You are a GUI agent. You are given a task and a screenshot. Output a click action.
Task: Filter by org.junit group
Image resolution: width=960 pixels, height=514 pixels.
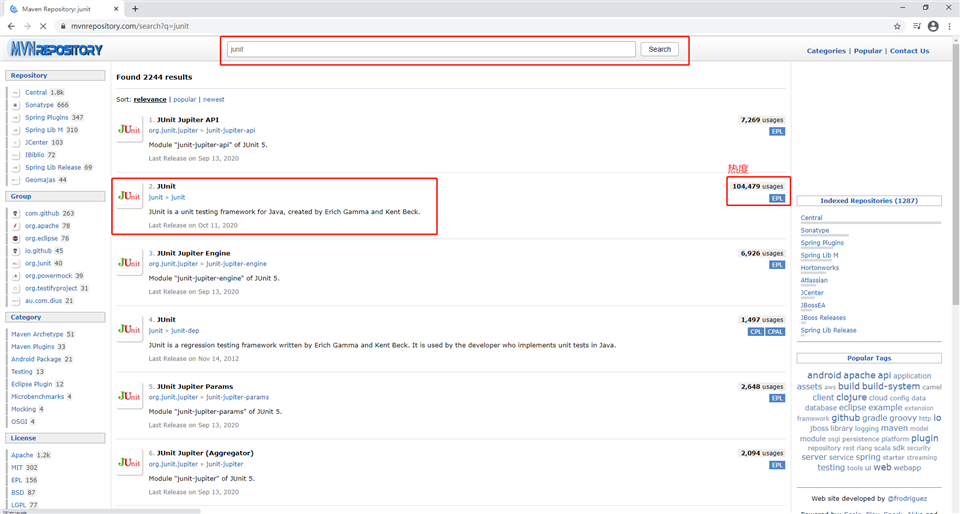point(38,263)
